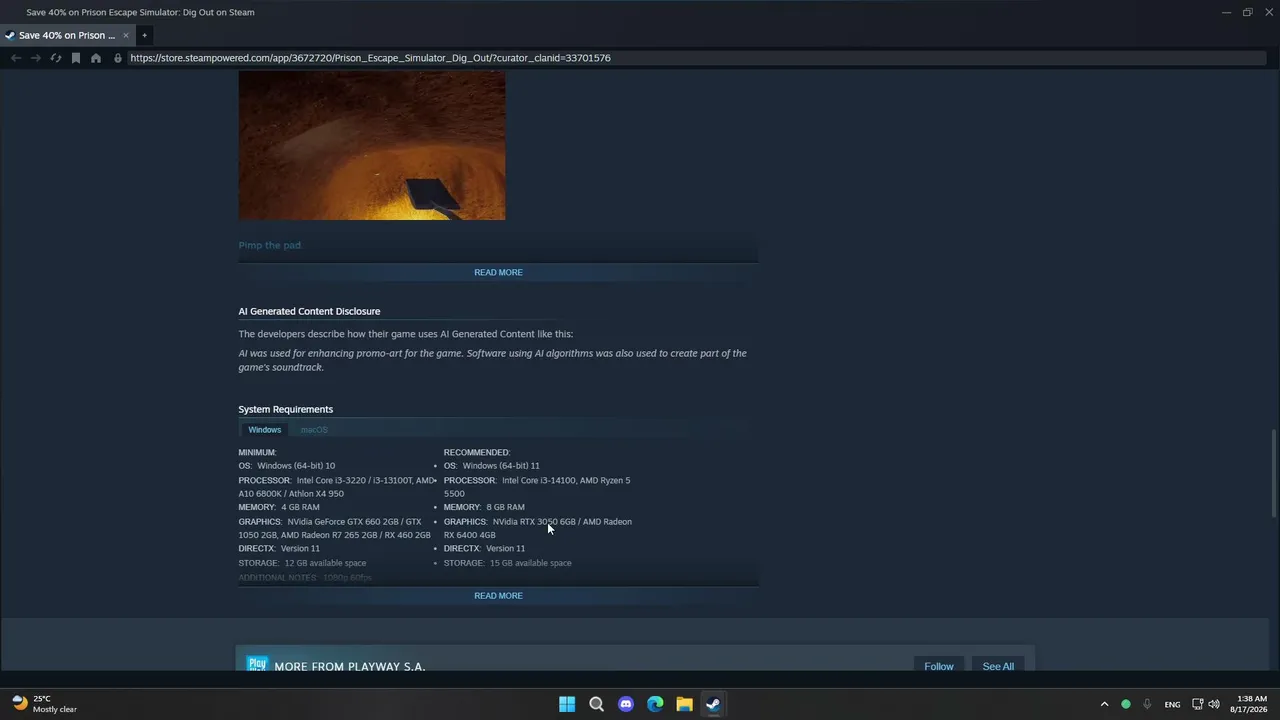Open network settings tray icon
The image size is (1280, 720).
coord(1197,704)
